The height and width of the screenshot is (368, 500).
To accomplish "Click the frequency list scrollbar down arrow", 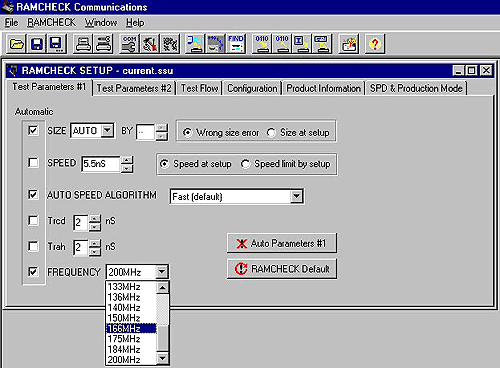I will pyautogui.click(x=162, y=358).
